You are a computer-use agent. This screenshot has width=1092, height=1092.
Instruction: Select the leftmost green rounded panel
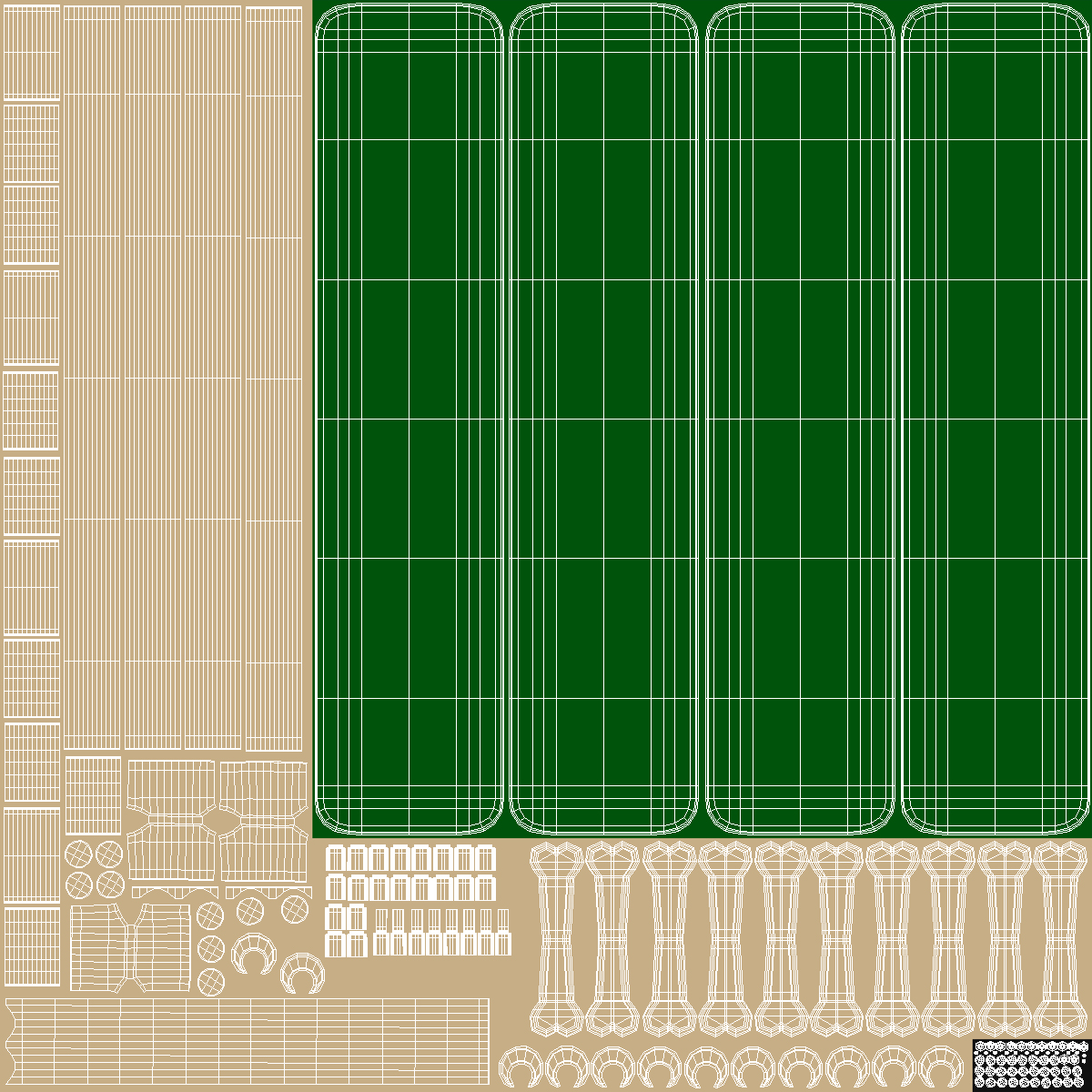(x=409, y=419)
